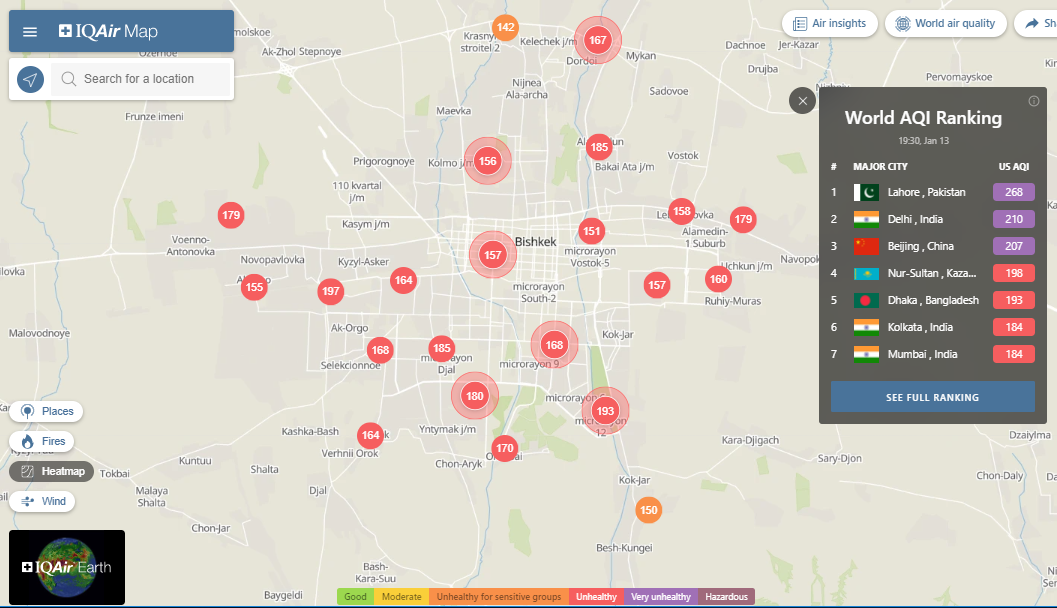1057x608 pixels.
Task: Open World air quality page
Action: [945, 23]
